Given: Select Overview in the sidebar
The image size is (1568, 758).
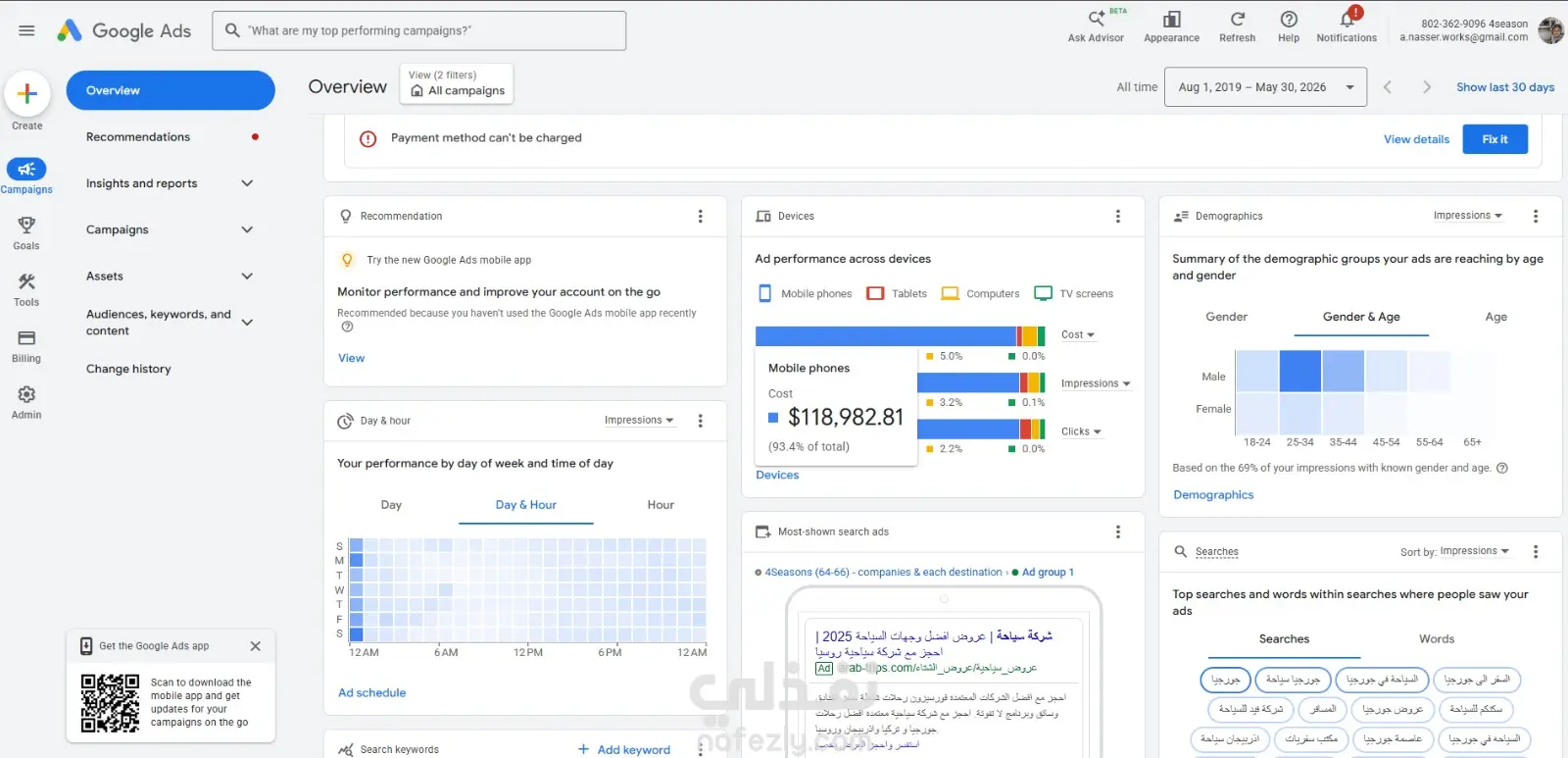Looking at the screenshot, I should (x=171, y=90).
